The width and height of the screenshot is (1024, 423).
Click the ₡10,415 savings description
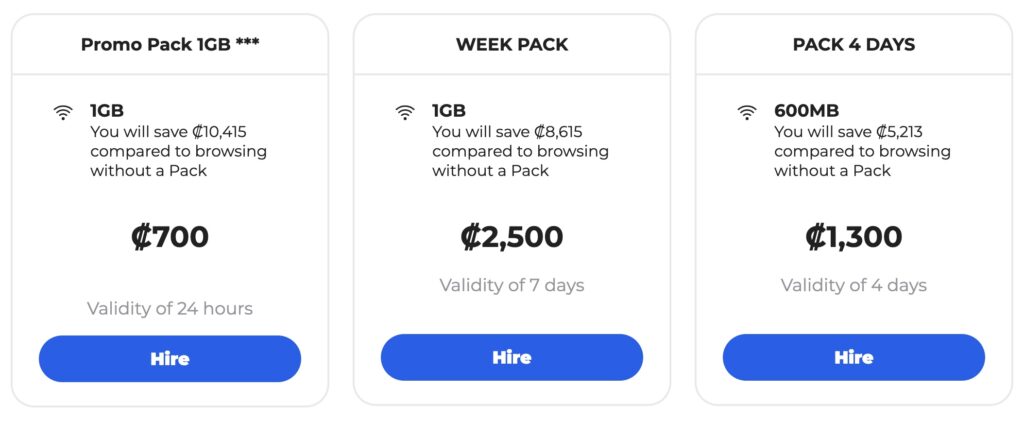(178, 151)
